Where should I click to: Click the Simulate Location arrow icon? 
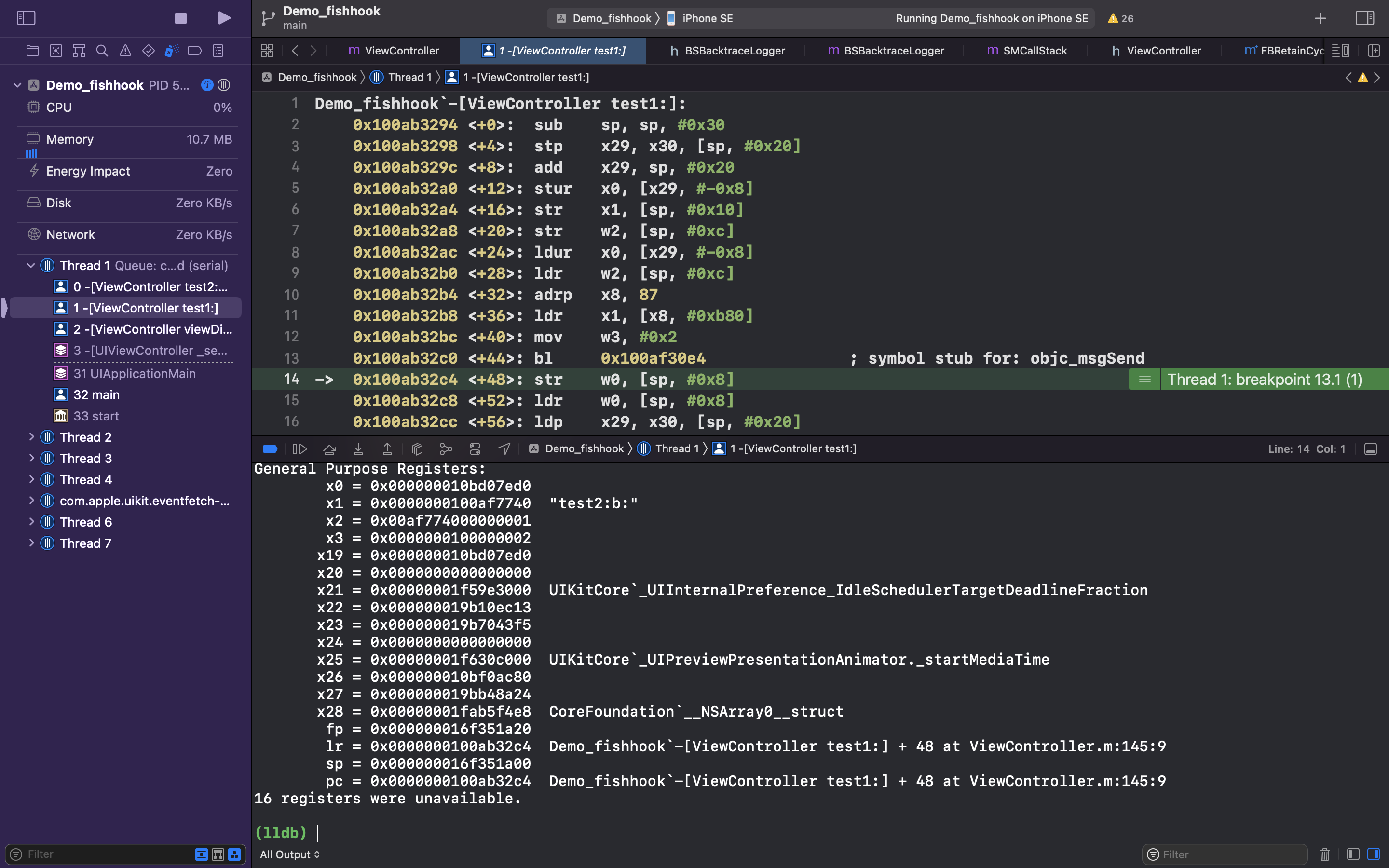(x=504, y=449)
